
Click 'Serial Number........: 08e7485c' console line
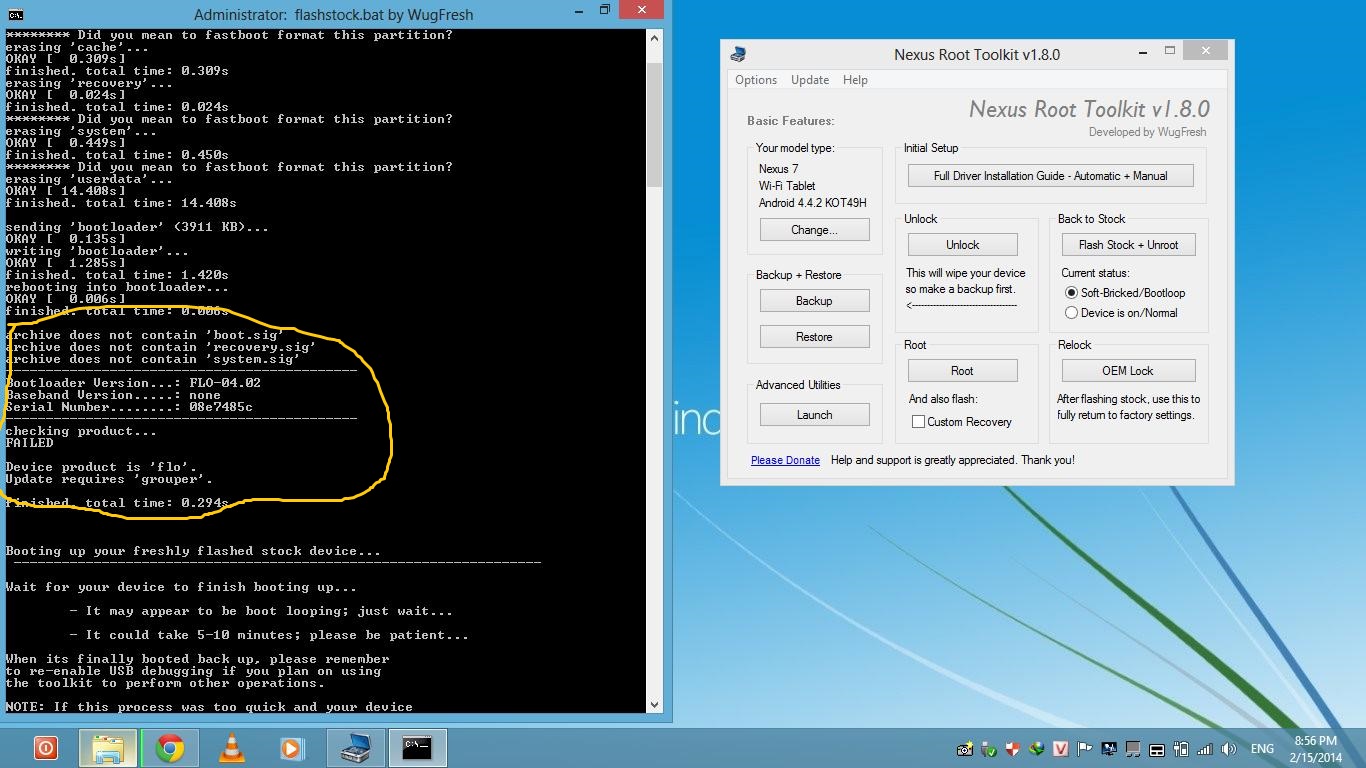click(129, 407)
